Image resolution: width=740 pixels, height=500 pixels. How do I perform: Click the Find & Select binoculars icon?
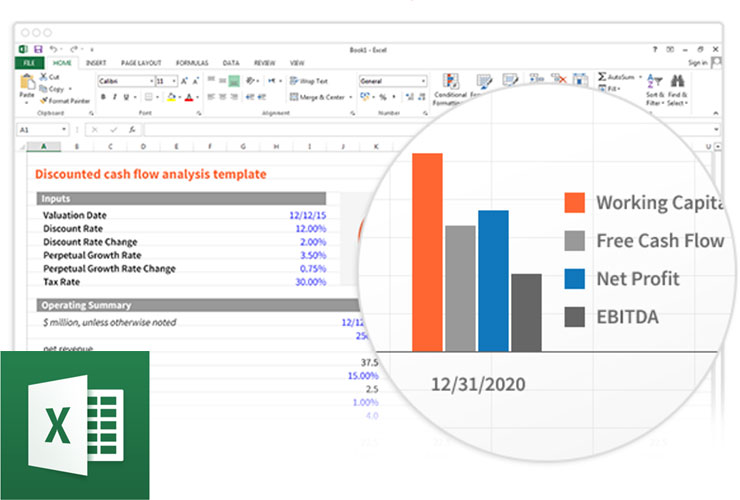[678, 90]
